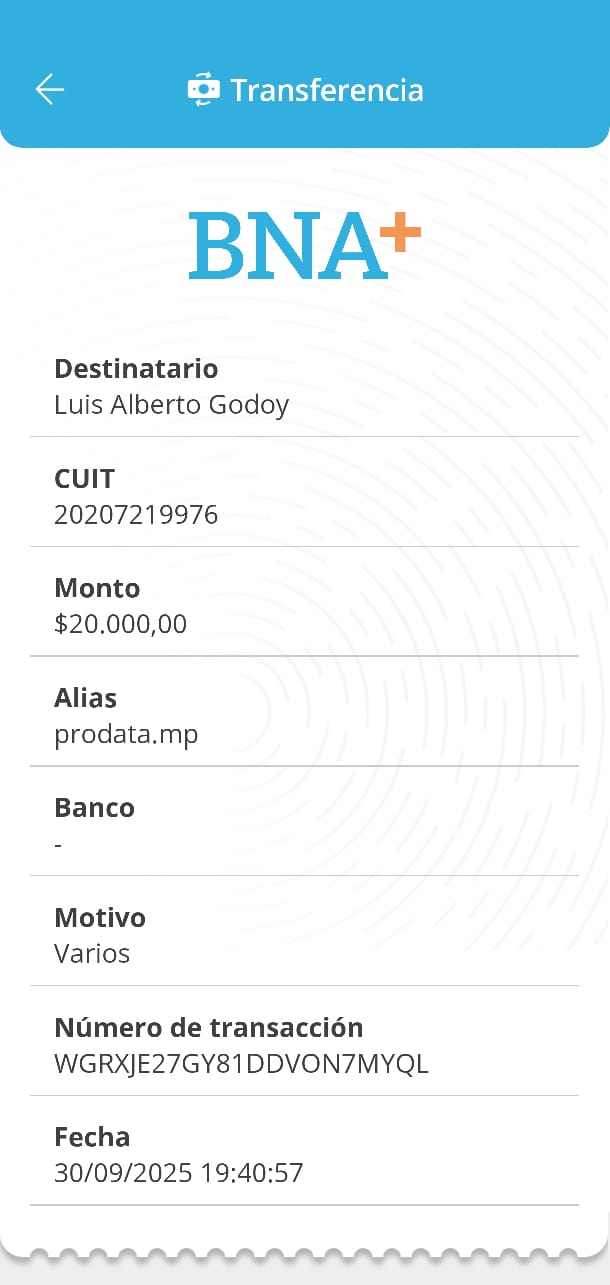Select the $20.000,00 amount
The height and width of the screenshot is (1285, 610).
(121, 624)
